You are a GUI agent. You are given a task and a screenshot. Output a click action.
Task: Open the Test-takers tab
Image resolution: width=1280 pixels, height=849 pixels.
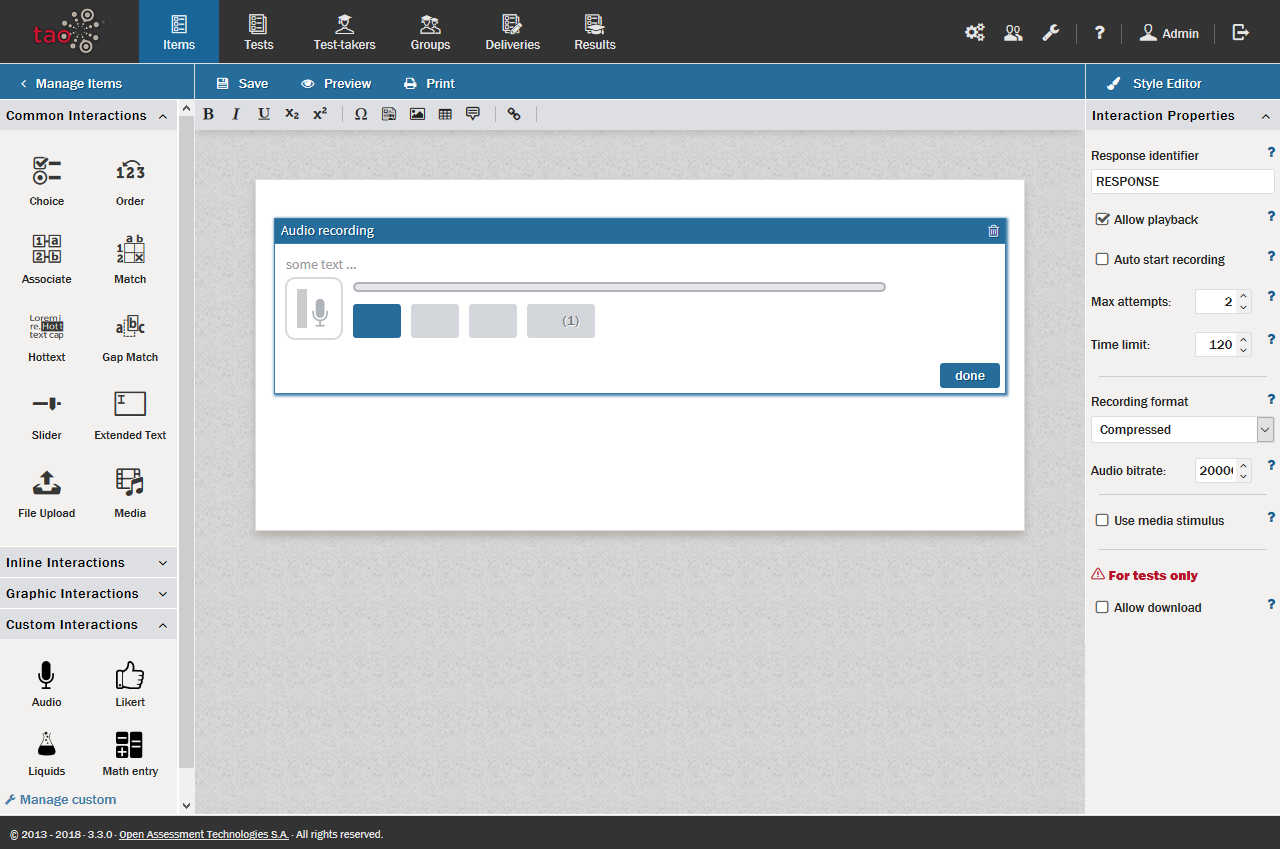tap(344, 32)
